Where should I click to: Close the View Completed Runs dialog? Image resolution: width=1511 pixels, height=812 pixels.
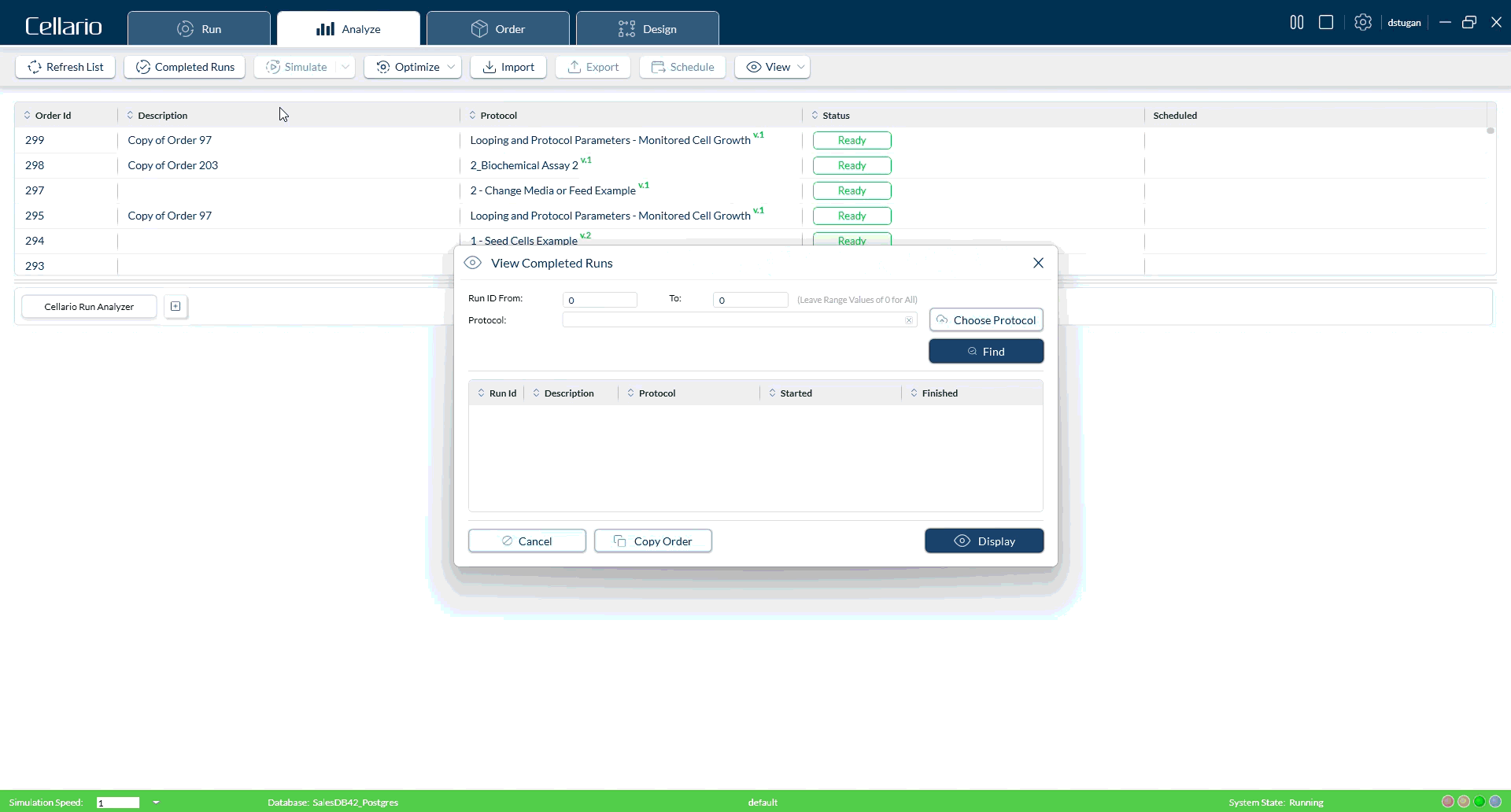1038,263
